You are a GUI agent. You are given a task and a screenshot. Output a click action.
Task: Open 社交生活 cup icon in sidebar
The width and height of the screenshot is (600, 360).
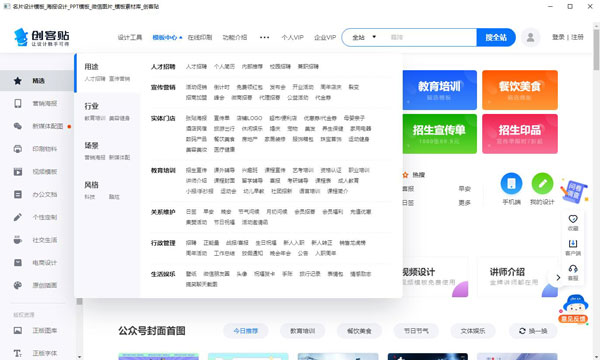pyautogui.click(x=18, y=240)
